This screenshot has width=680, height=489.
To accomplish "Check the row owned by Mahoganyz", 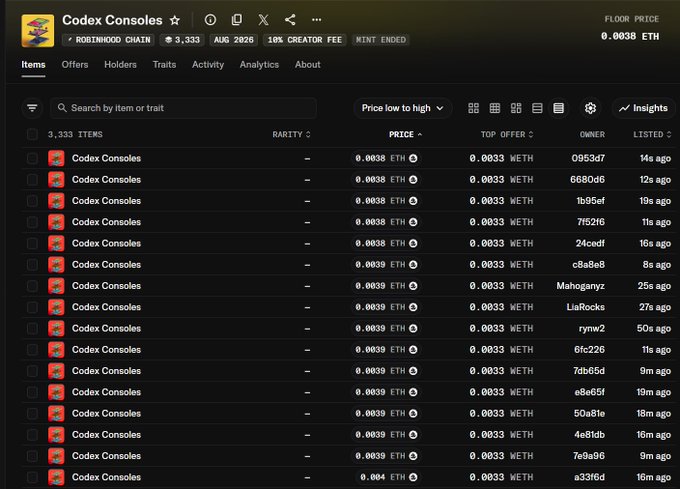I will click(32, 286).
